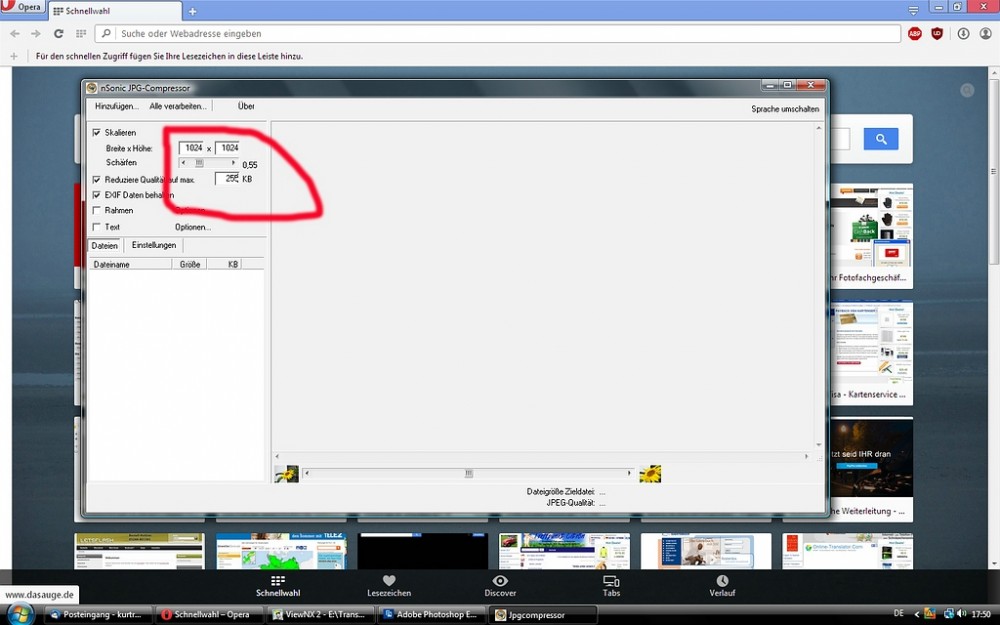Click Sprache umschalten

(785, 109)
